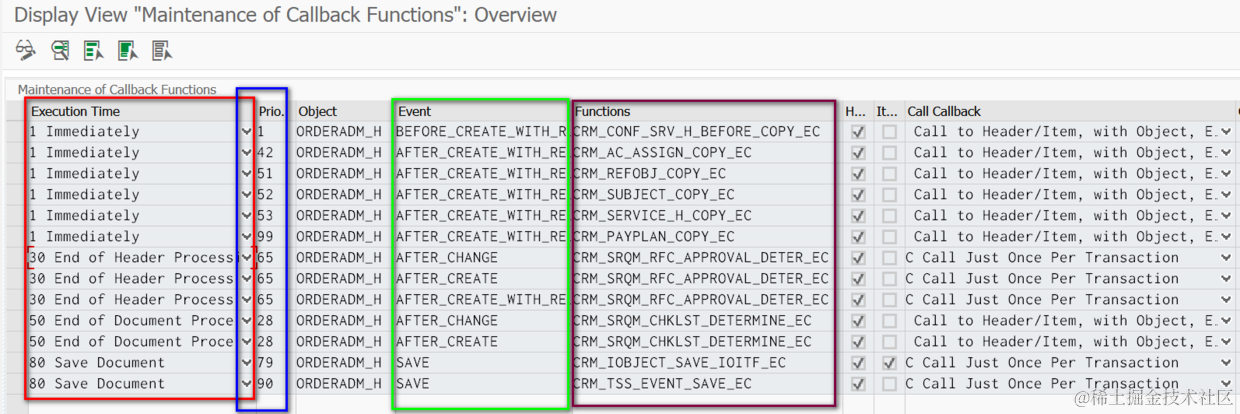This screenshot has width=1240, height=414.
Task: Uncheck Item checkbox for CRM_IOBJECT_SAVE_IOITF_EC row
Action: click(889, 363)
